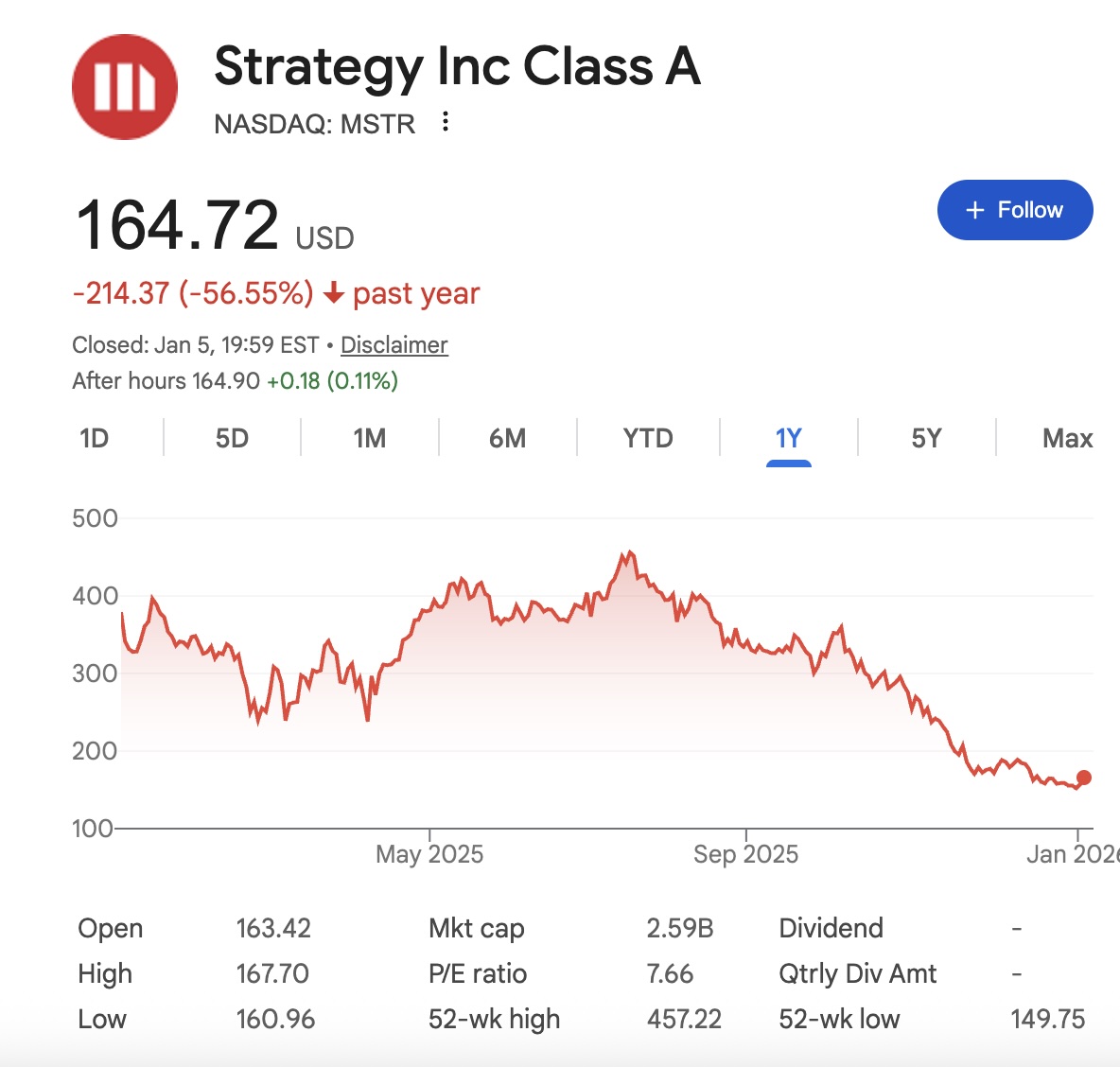Viewport: 1120px width, 1067px height.
Task: Open the Max price history view
Action: point(1067,438)
